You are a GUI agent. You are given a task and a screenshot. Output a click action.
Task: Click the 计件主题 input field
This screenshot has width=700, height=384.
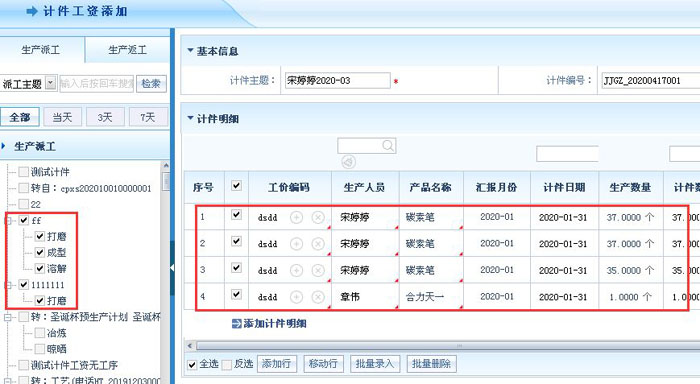(x=337, y=81)
